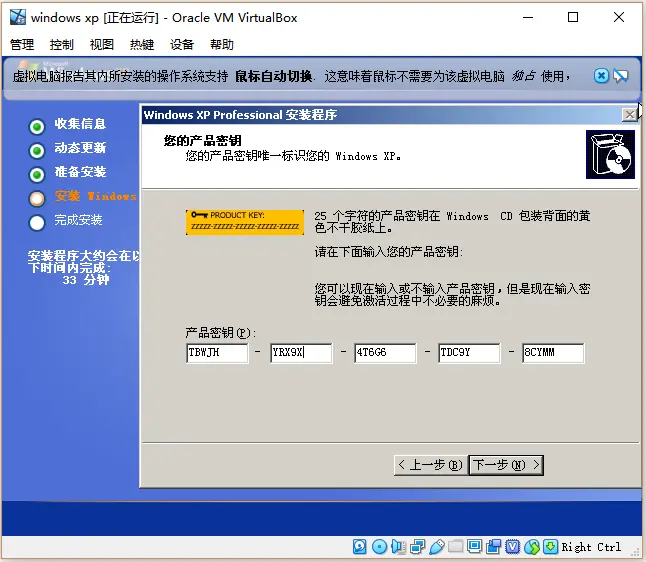Open the shared folders status icon

455,547
